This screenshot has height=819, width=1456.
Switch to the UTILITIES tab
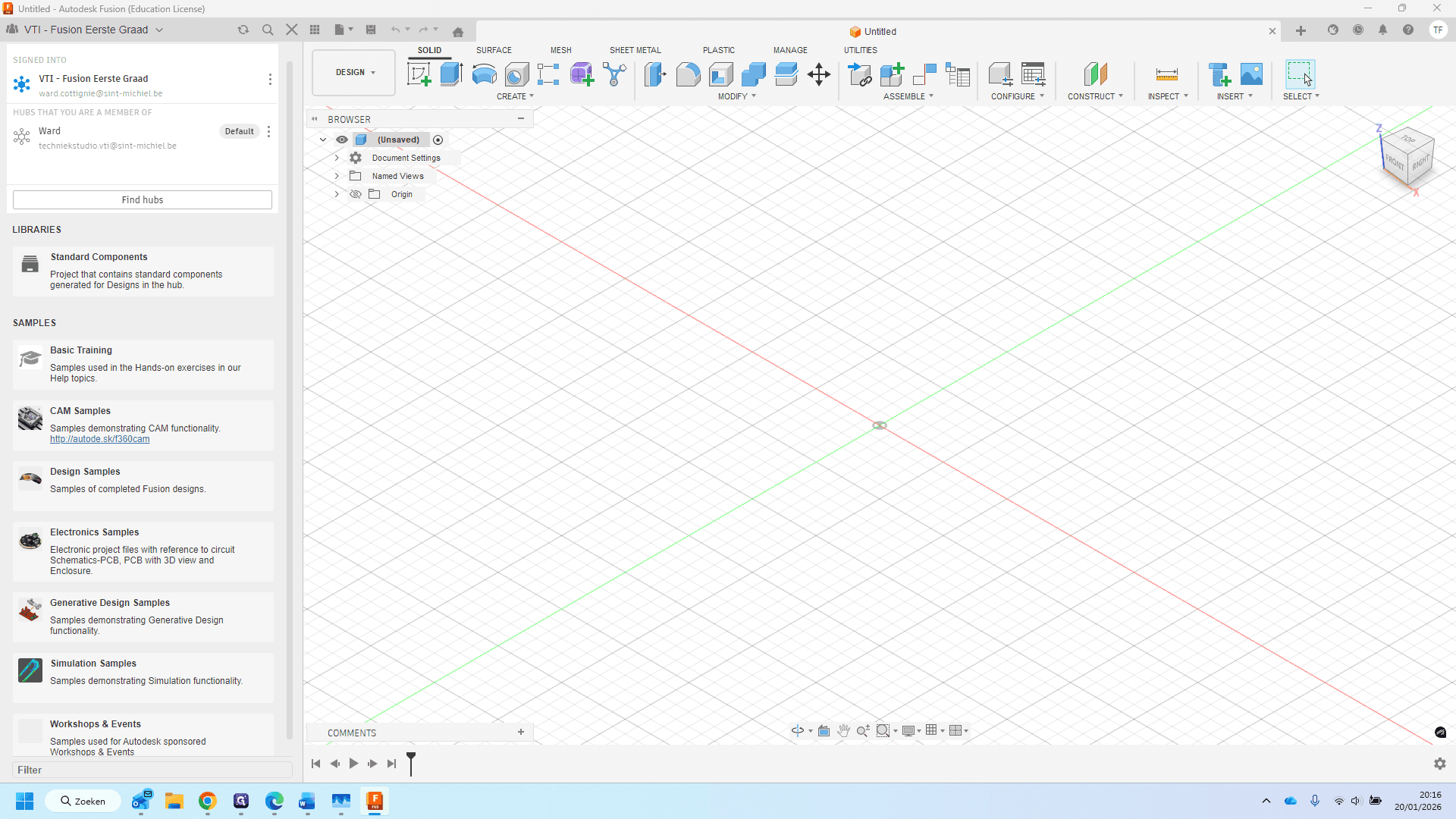pyautogui.click(x=861, y=50)
